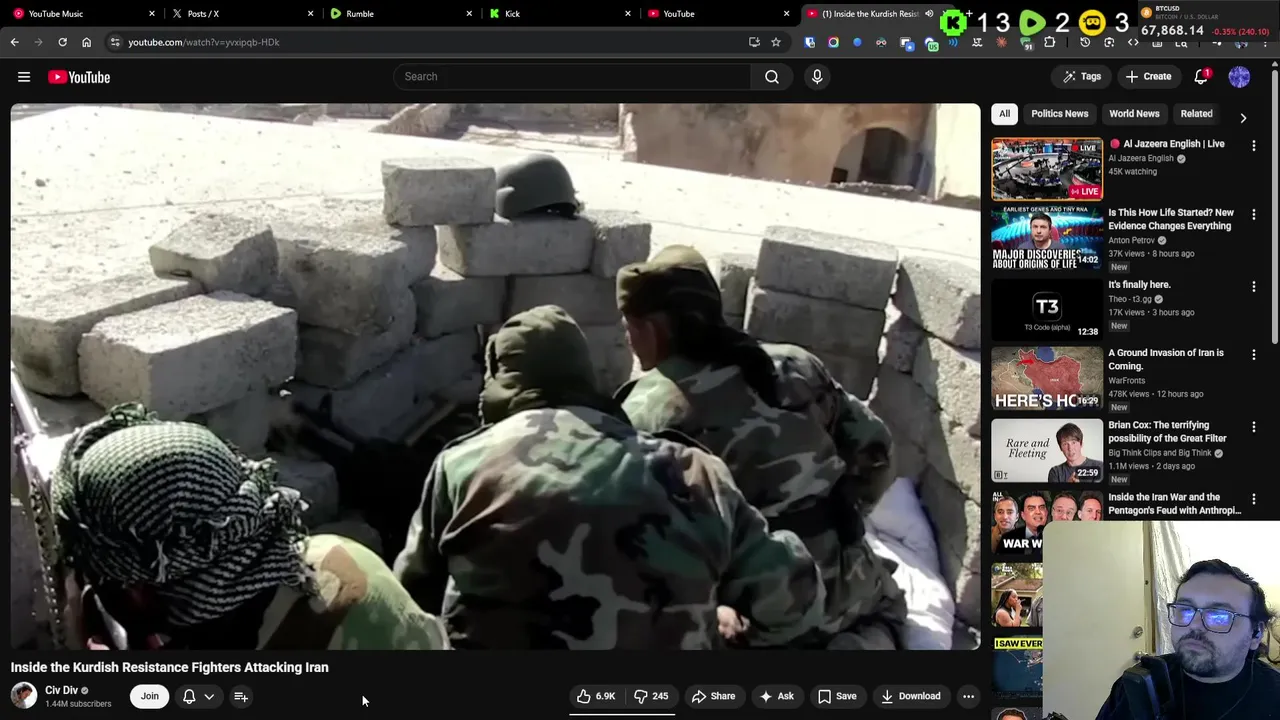The image size is (1280, 720).
Task: Click the main video player frame
Action: (496, 376)
